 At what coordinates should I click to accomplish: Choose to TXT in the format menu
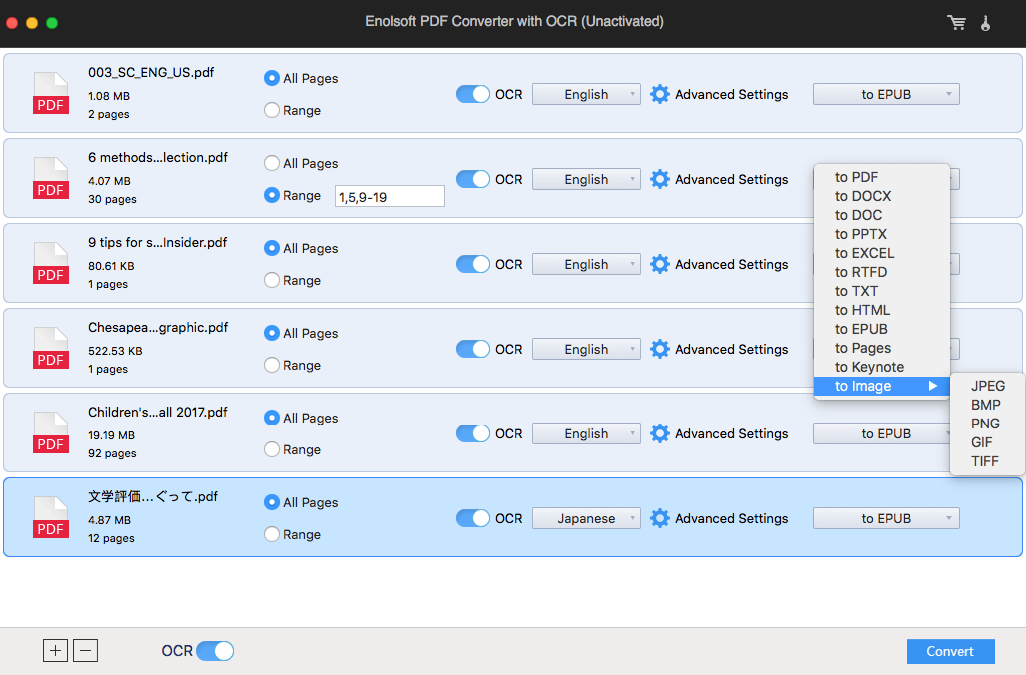click(881, 291)
